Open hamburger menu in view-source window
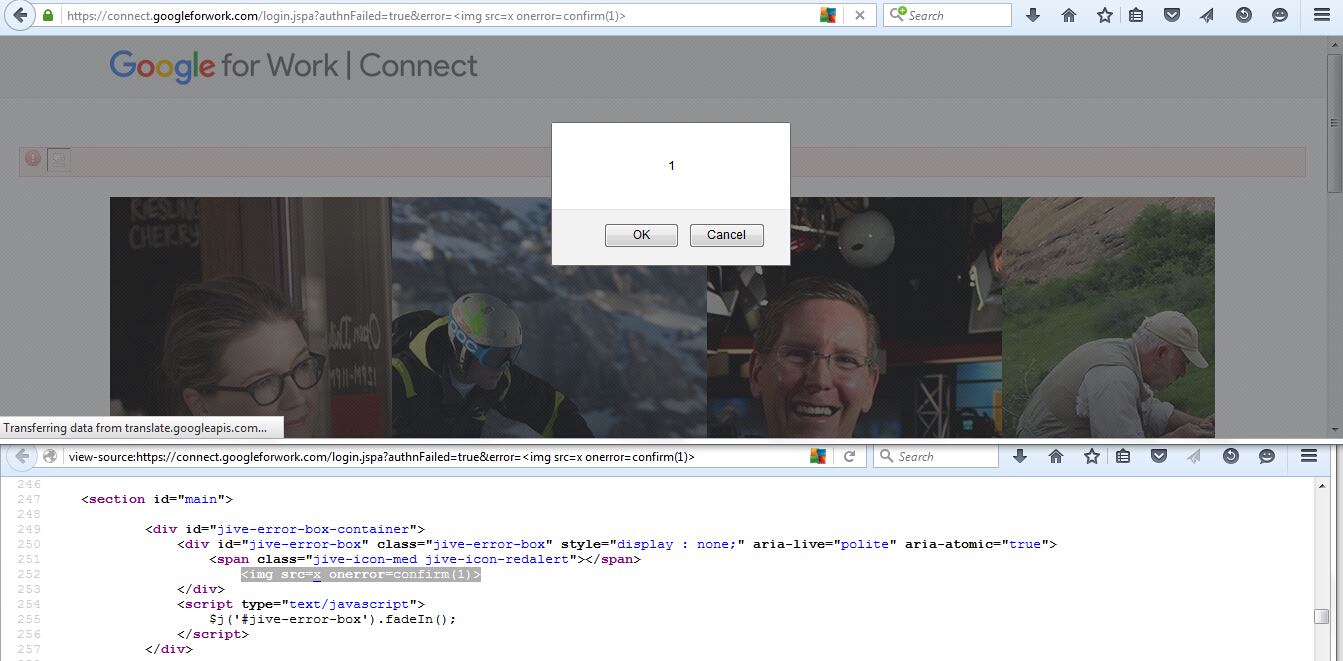The width and height of the screenshot is (1343, 661). coord(1309,456)
